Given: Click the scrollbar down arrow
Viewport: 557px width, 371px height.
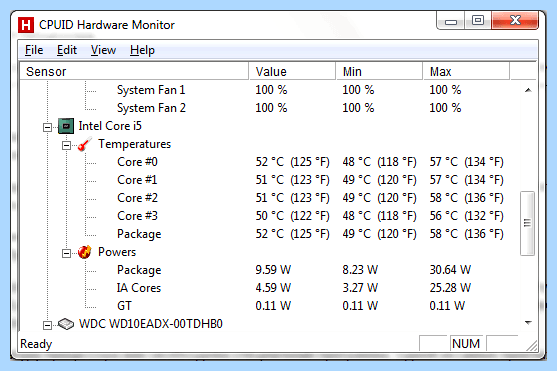Looking at the screenshot, I should (x=528, y=322).
